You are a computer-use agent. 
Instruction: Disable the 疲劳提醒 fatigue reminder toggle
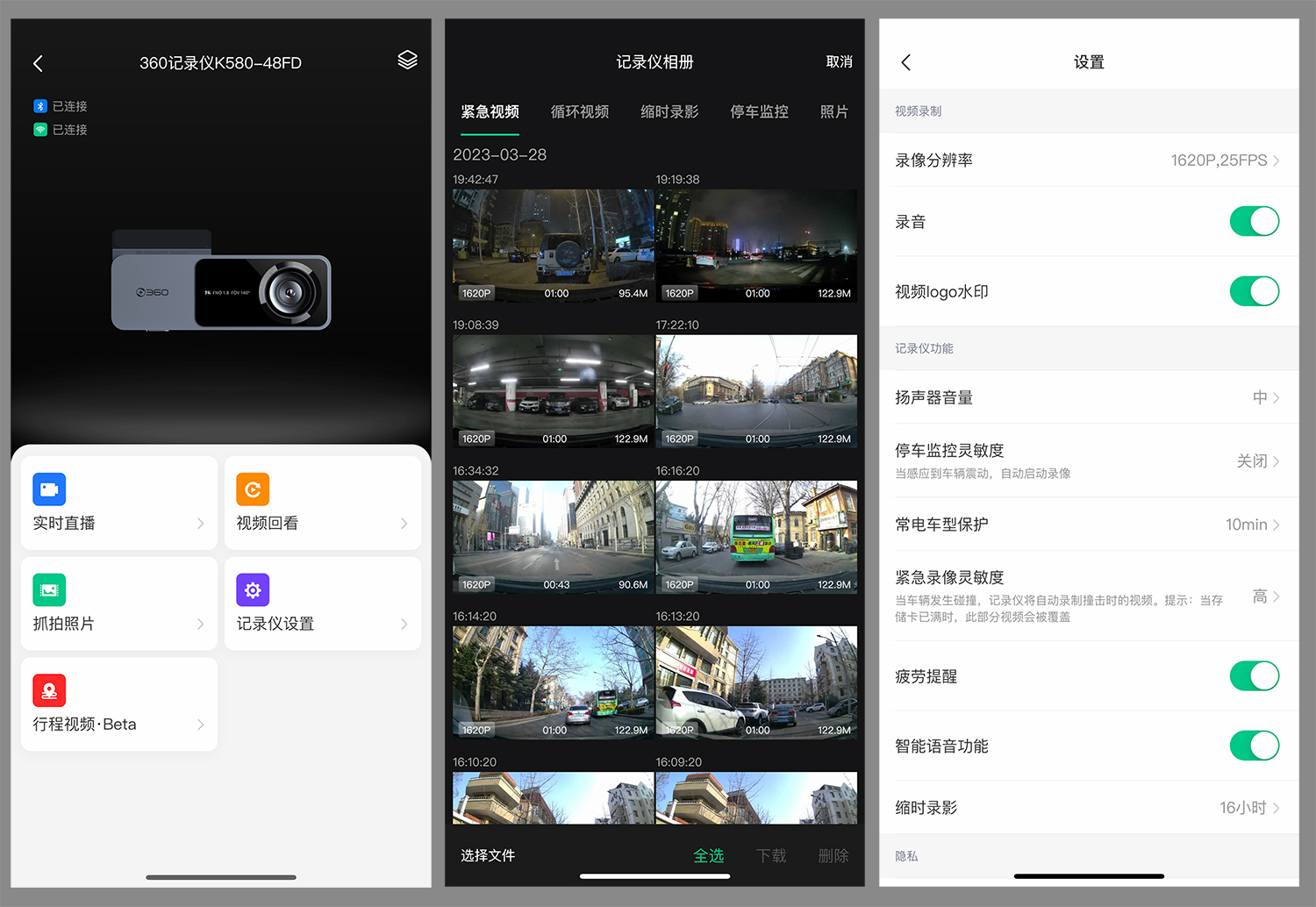(x=1255, y=675)
